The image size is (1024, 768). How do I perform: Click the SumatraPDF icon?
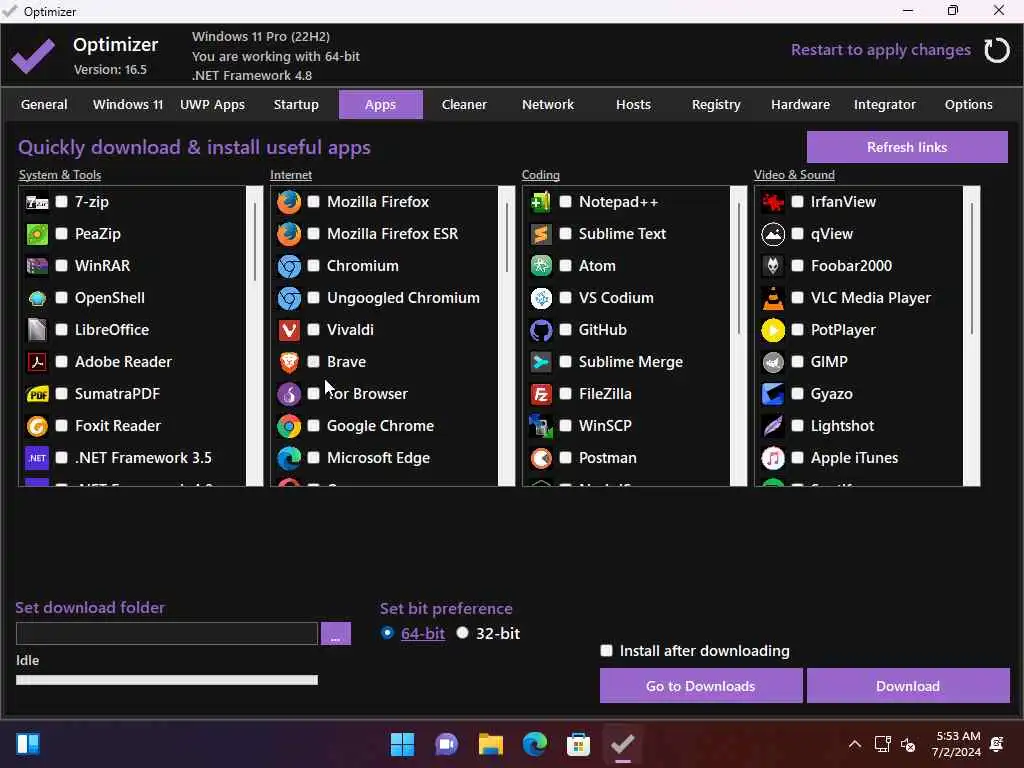tap(37, 394)
